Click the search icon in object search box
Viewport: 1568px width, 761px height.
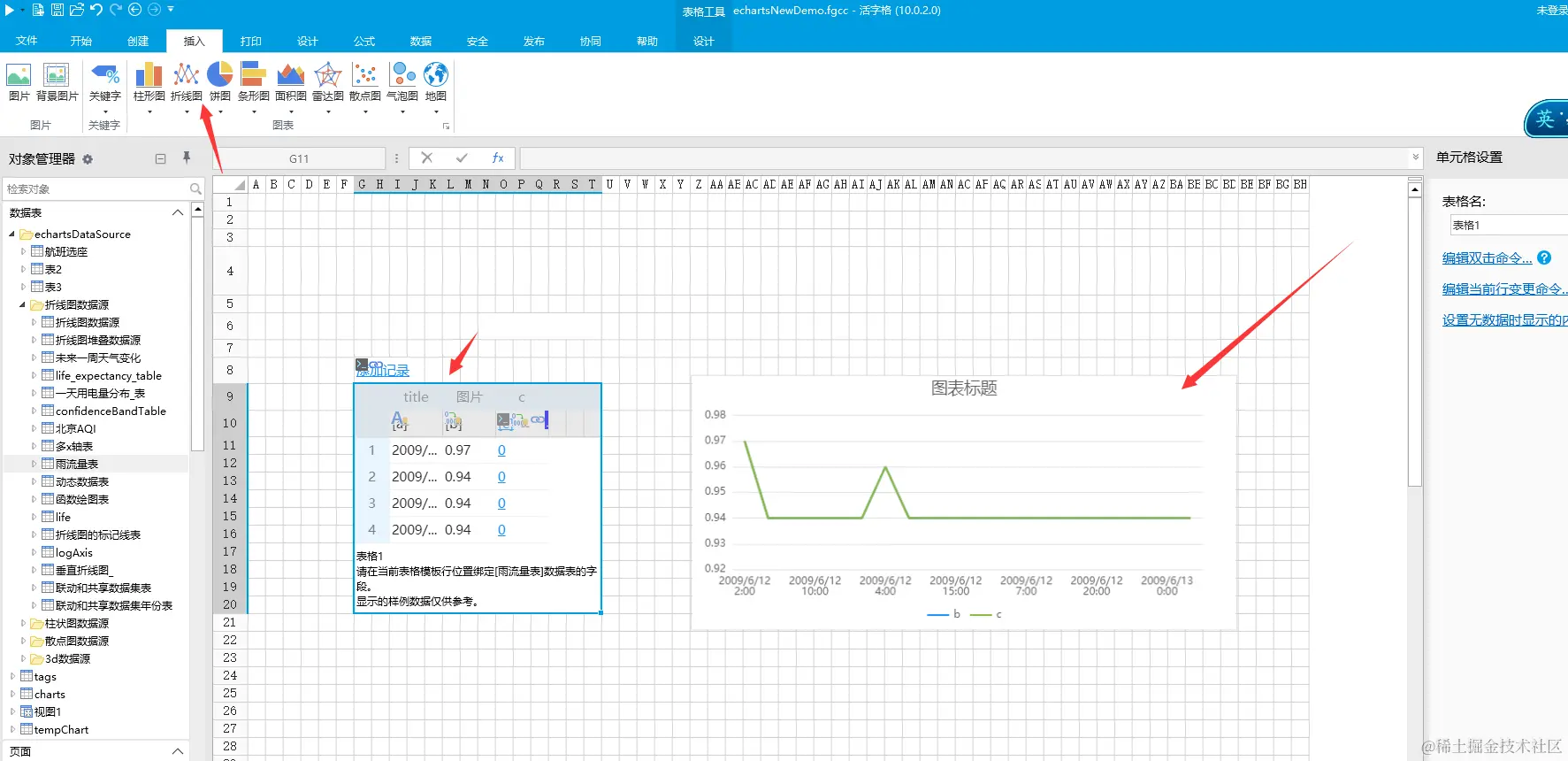(x=195, y=188)
